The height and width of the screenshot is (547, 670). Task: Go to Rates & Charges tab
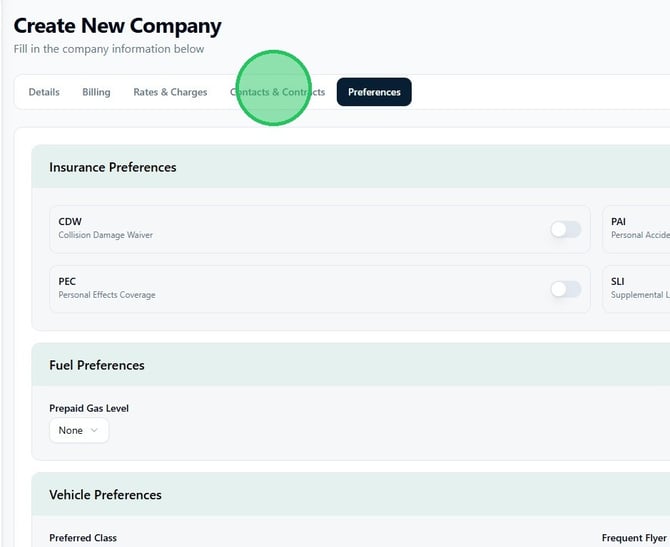pyautogui.click(x=170, y=92)
